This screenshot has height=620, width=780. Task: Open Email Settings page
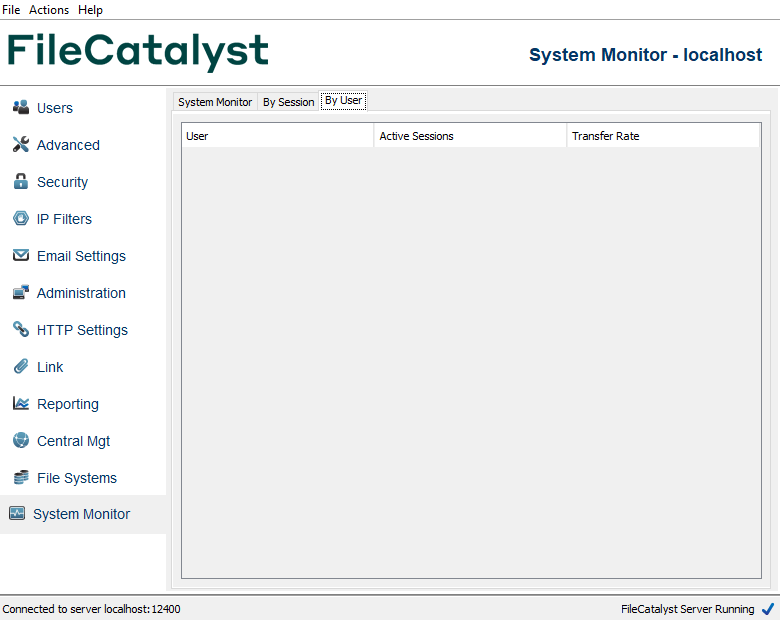click(x=81, y=256)
